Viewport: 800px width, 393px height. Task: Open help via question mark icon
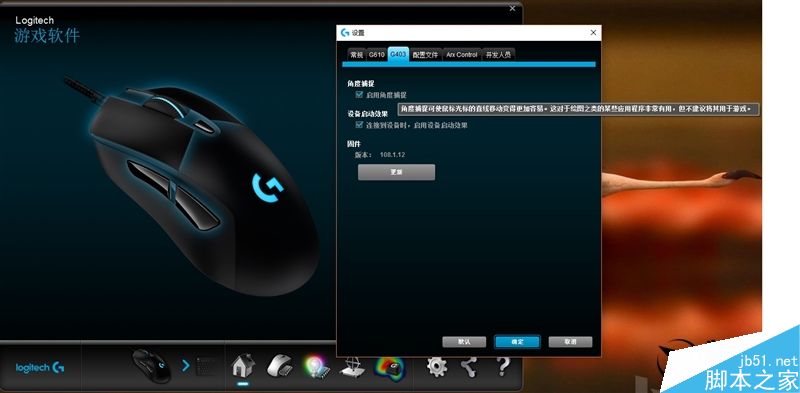click(x=503, y=366)
